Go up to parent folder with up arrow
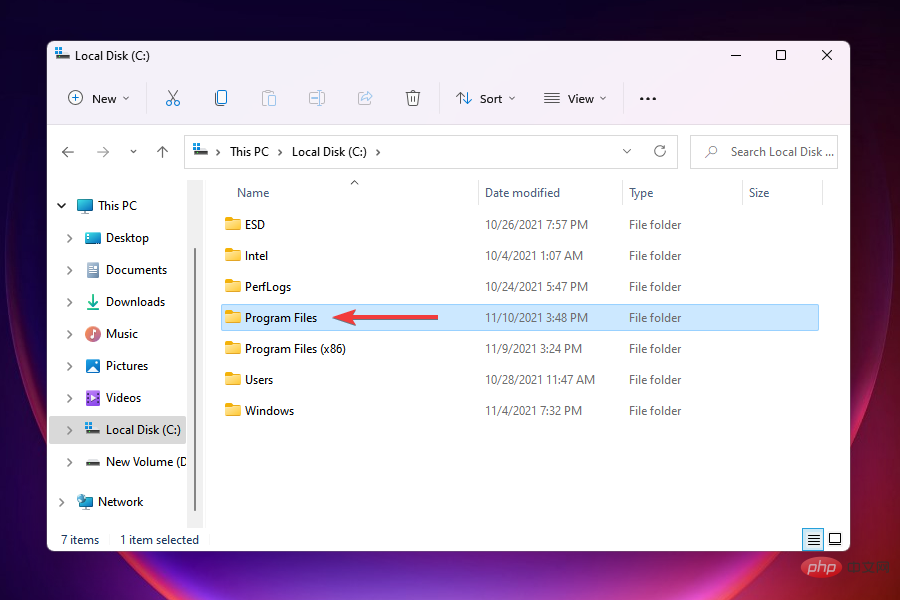The width and height of the screenshot is (900, 600). (162, 151)
